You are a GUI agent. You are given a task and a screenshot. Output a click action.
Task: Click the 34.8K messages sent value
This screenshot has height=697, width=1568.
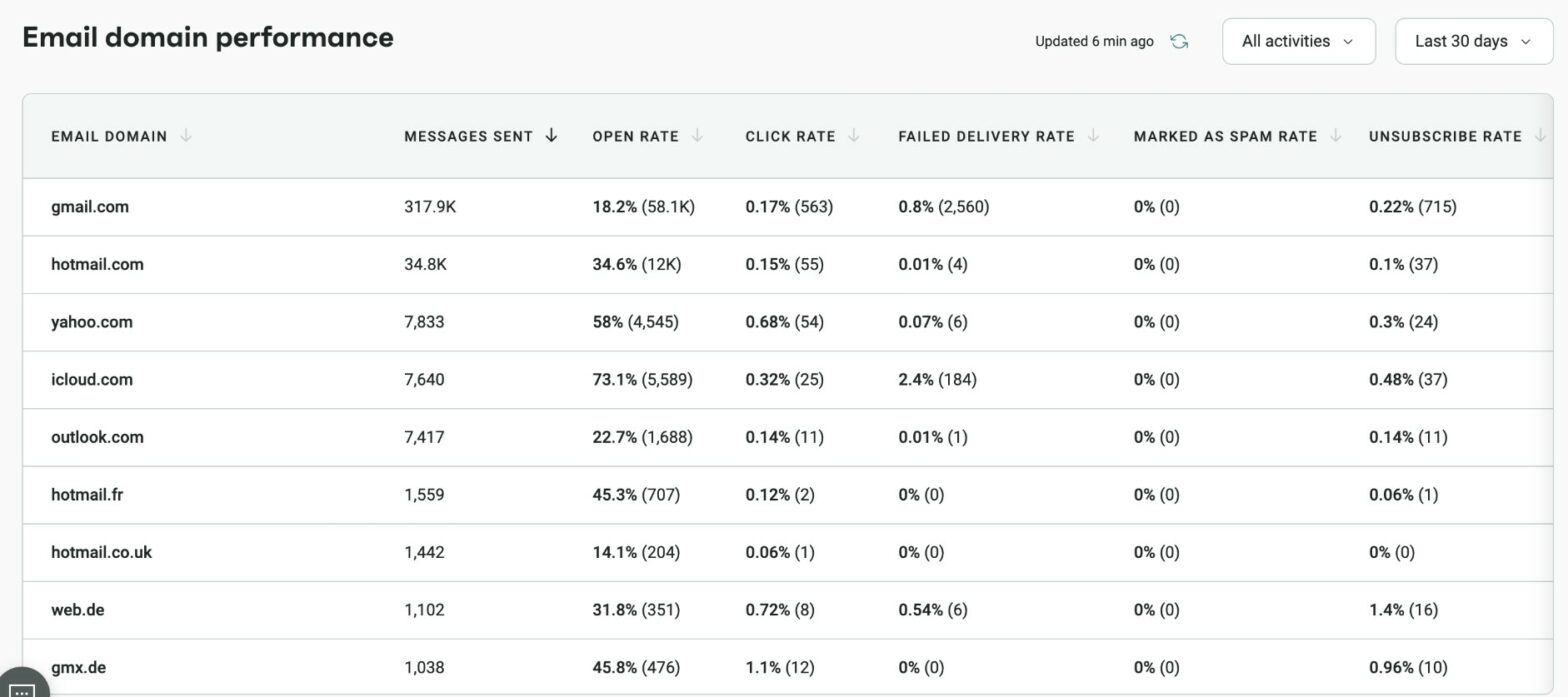click(x=425, y=264)
